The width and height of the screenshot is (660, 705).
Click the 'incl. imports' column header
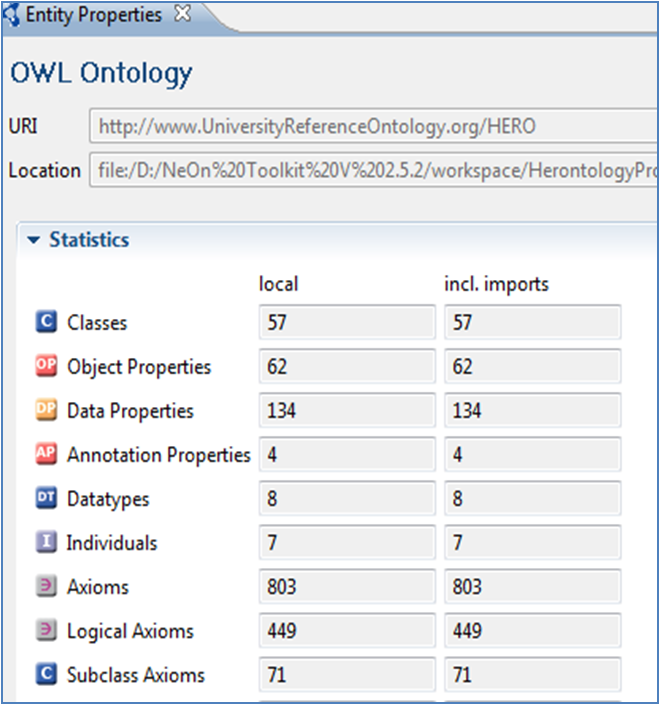coord(496,284)
